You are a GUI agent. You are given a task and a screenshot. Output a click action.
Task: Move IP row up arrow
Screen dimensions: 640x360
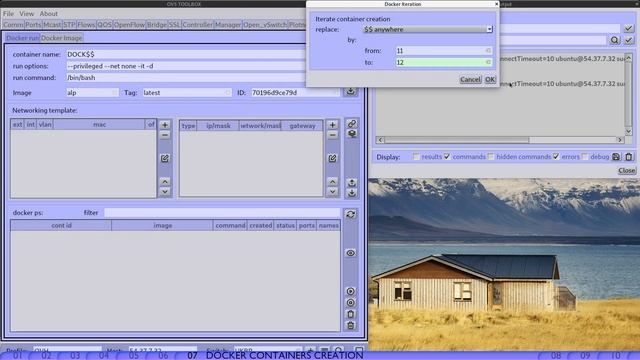tap(333, 182)
